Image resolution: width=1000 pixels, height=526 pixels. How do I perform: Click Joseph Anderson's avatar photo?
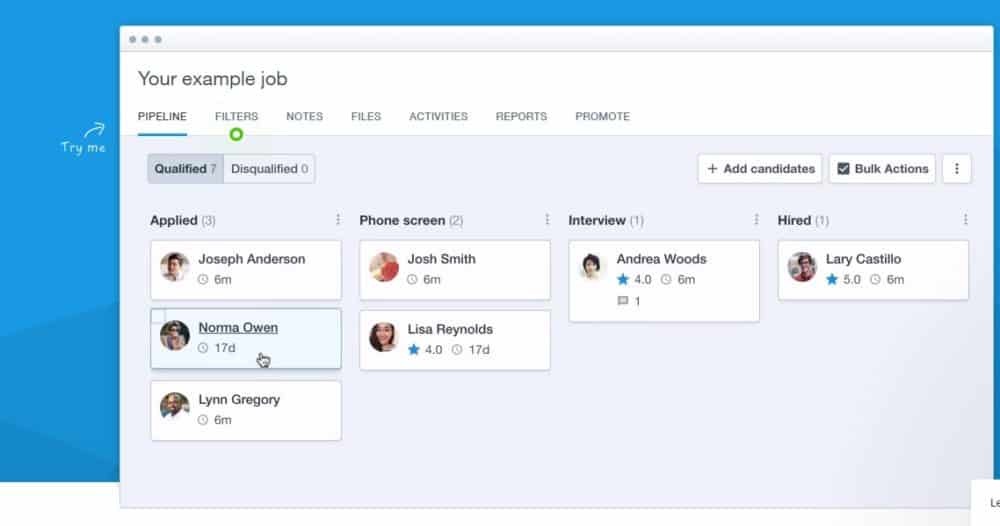click(175, 268)
